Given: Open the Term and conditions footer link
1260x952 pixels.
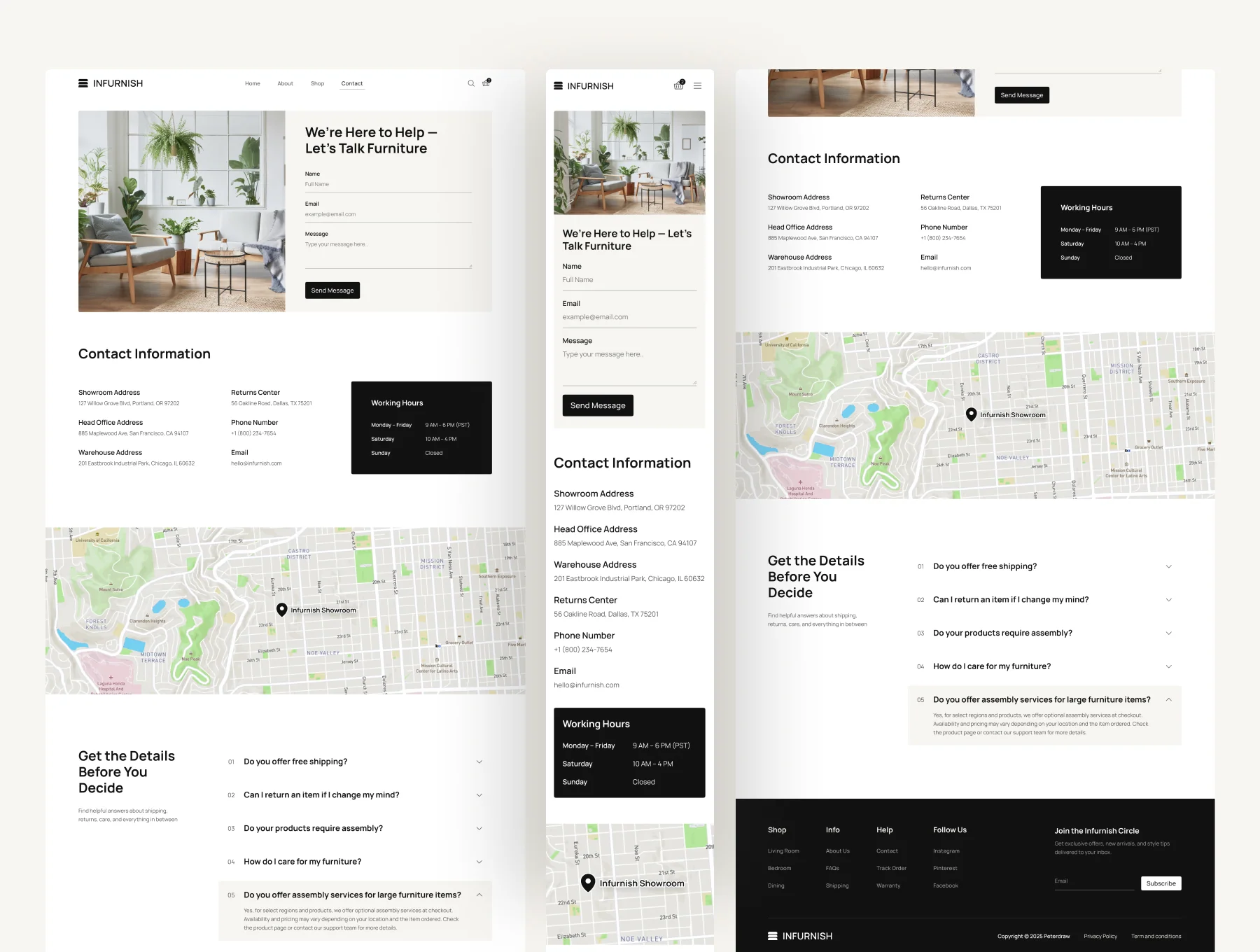Looking at the screenshot, I should pyautogui.click(x=1156, y=937).
